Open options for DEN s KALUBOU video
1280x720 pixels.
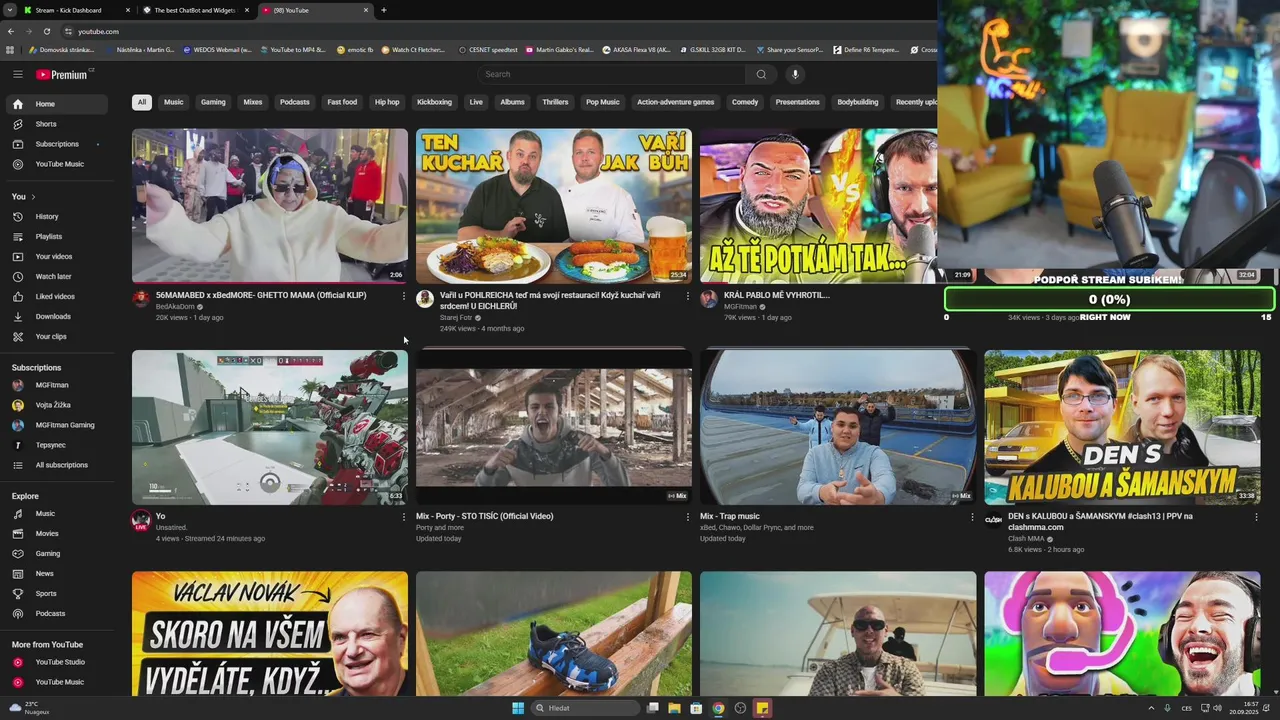1257,517
